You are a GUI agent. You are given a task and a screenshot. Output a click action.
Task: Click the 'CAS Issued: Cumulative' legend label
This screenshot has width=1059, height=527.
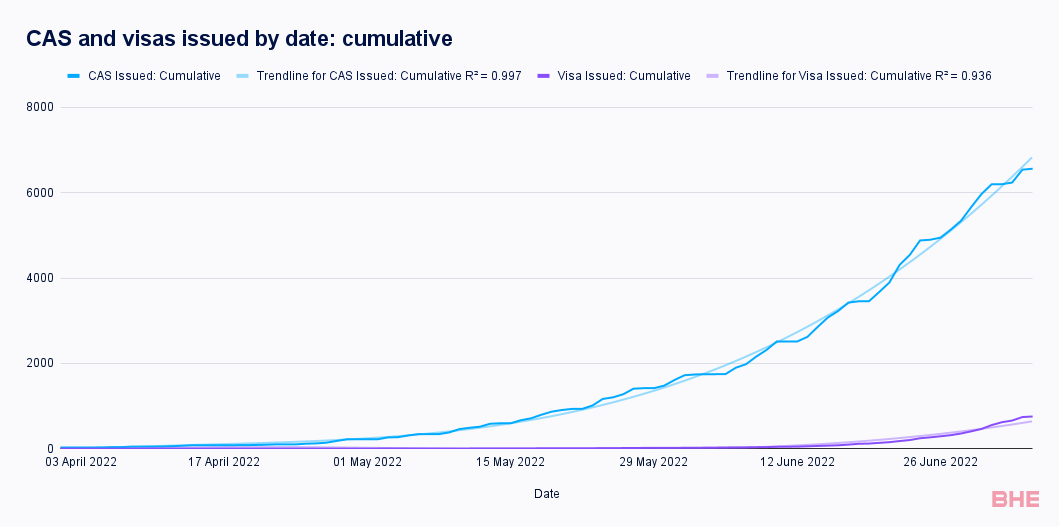coord(154,76)
